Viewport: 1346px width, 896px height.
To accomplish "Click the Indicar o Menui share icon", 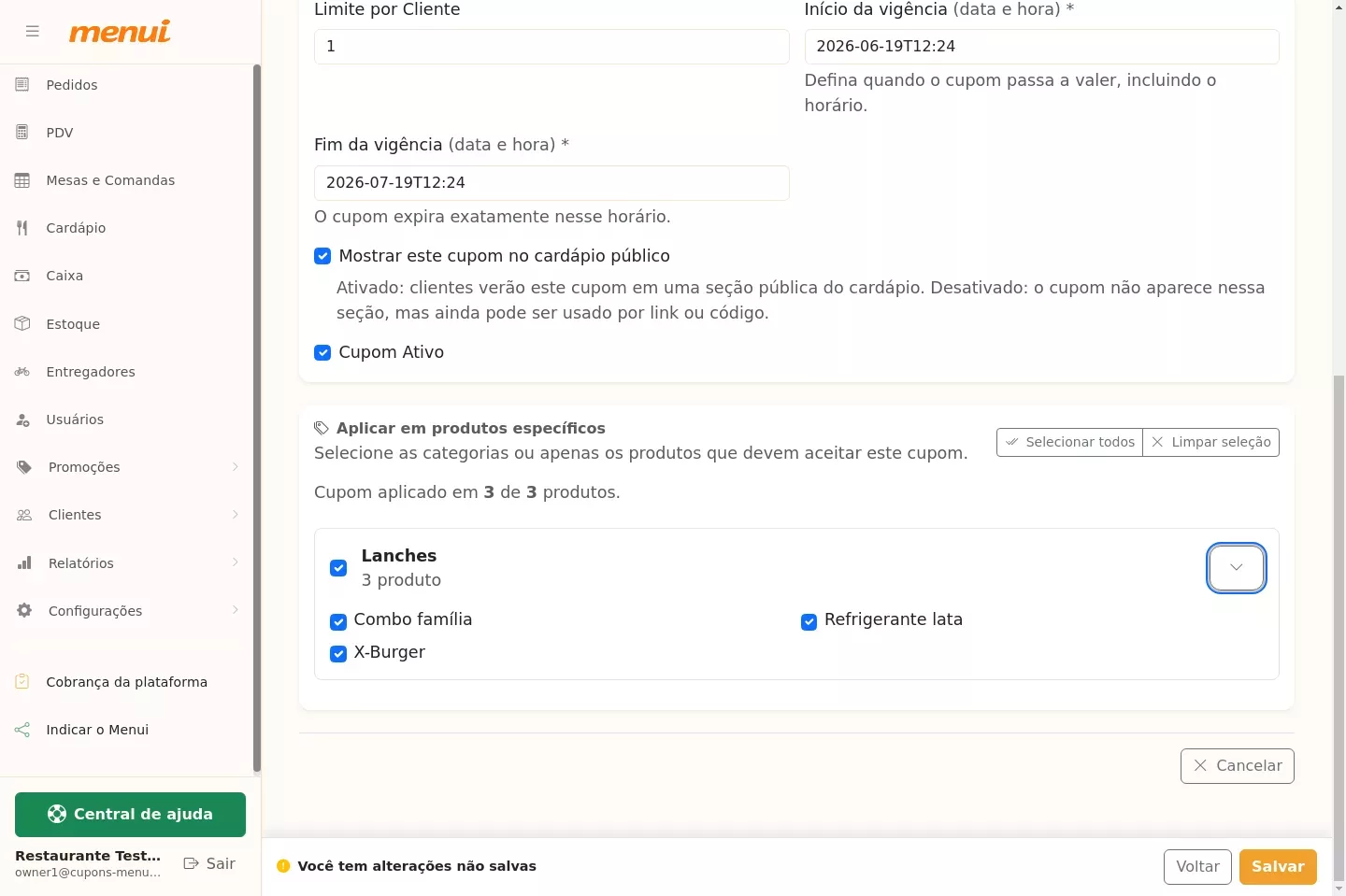I will [x=22, y=730].
